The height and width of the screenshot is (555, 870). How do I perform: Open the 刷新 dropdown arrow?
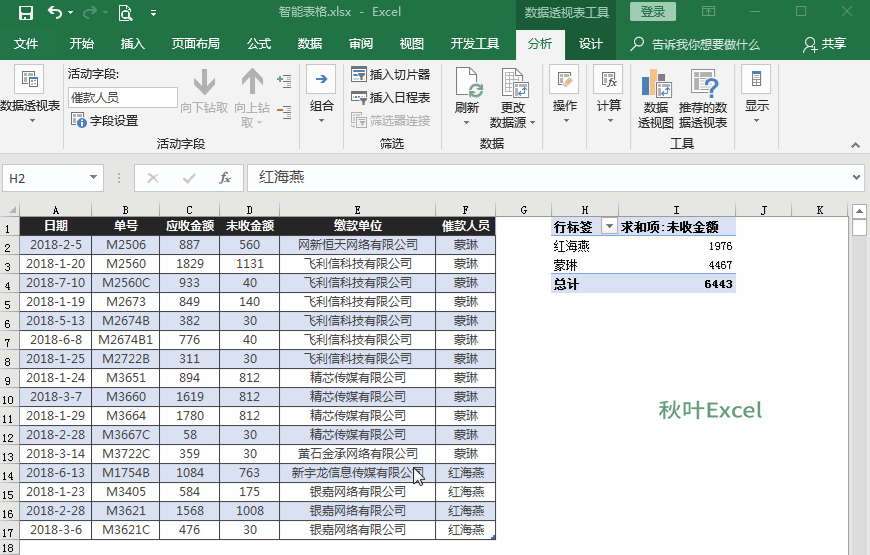coord(467,122)
